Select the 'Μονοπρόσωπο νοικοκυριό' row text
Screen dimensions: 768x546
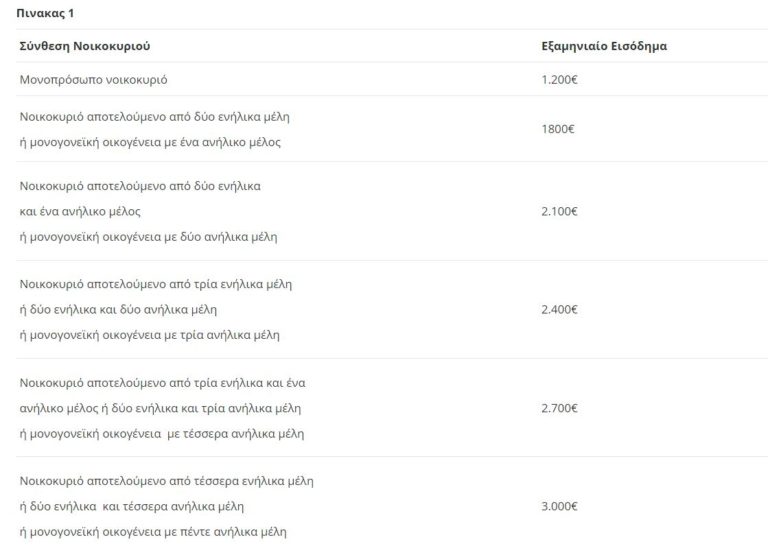point(97,79)
